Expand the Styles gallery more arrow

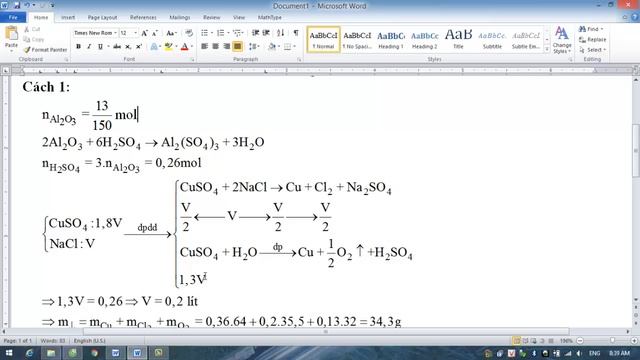(547, 49)
